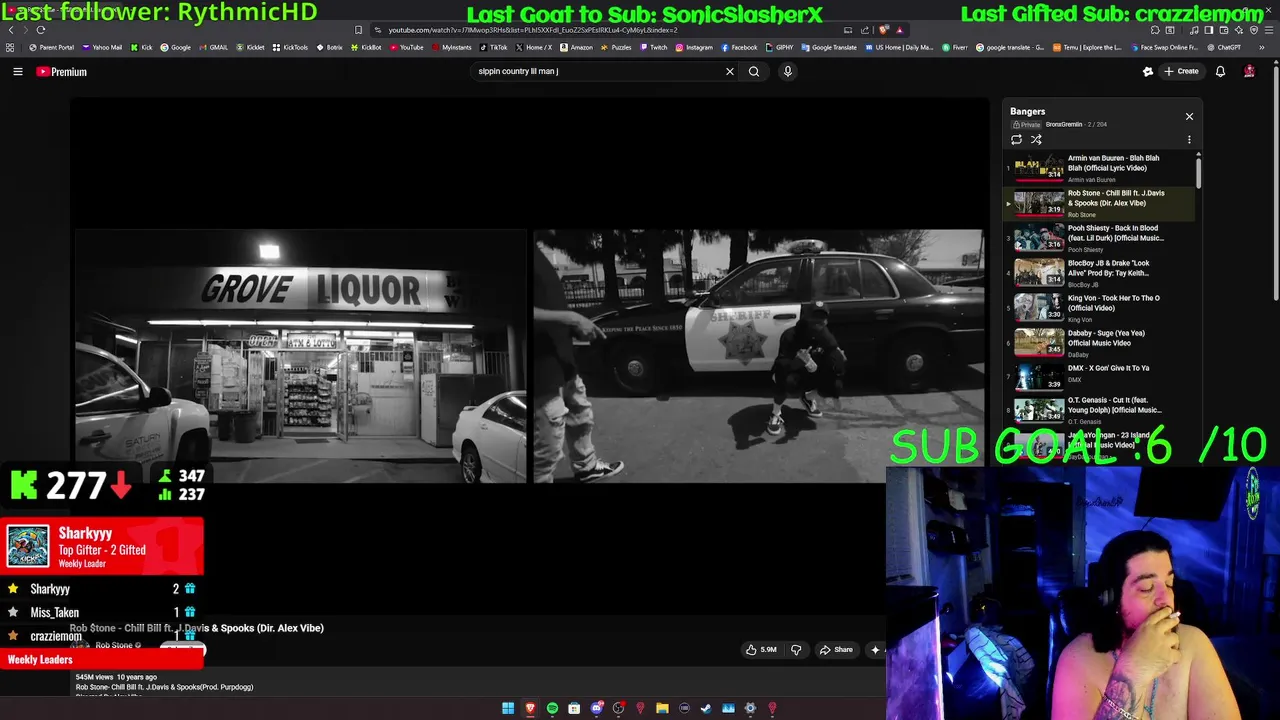Open ChatGPT bookmark

1224,47
